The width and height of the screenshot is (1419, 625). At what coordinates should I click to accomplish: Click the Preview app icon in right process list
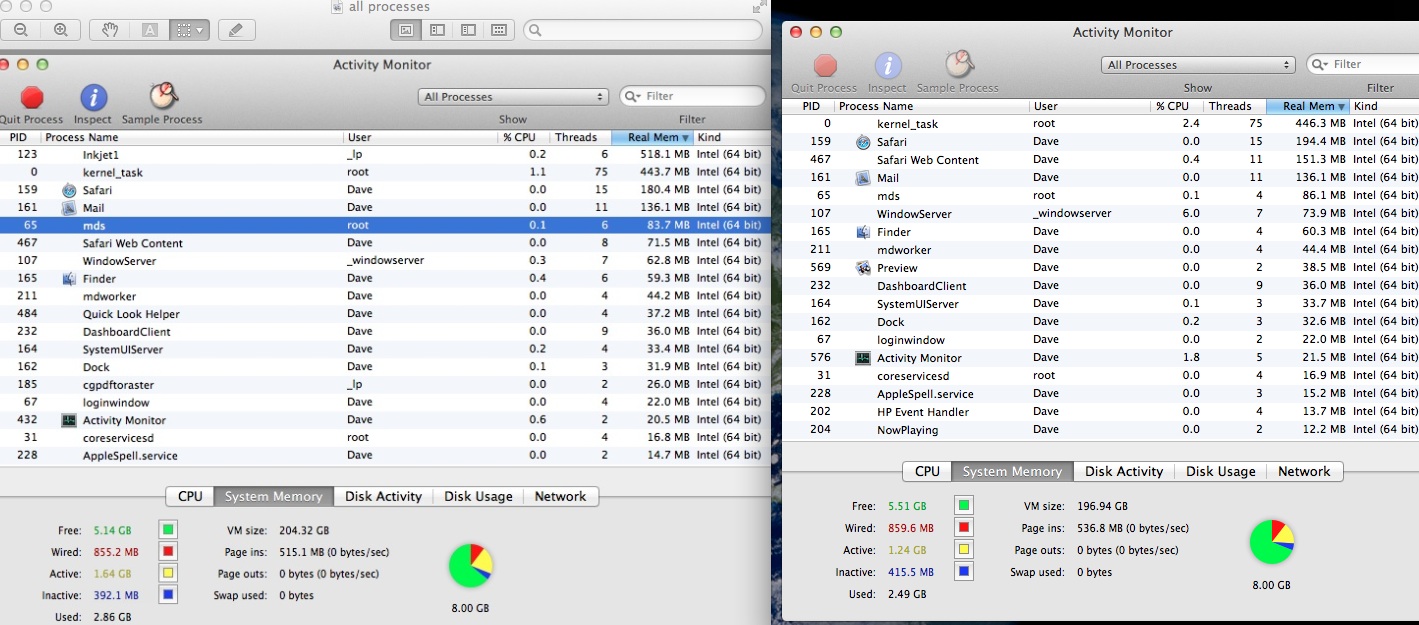coord(863,268)
